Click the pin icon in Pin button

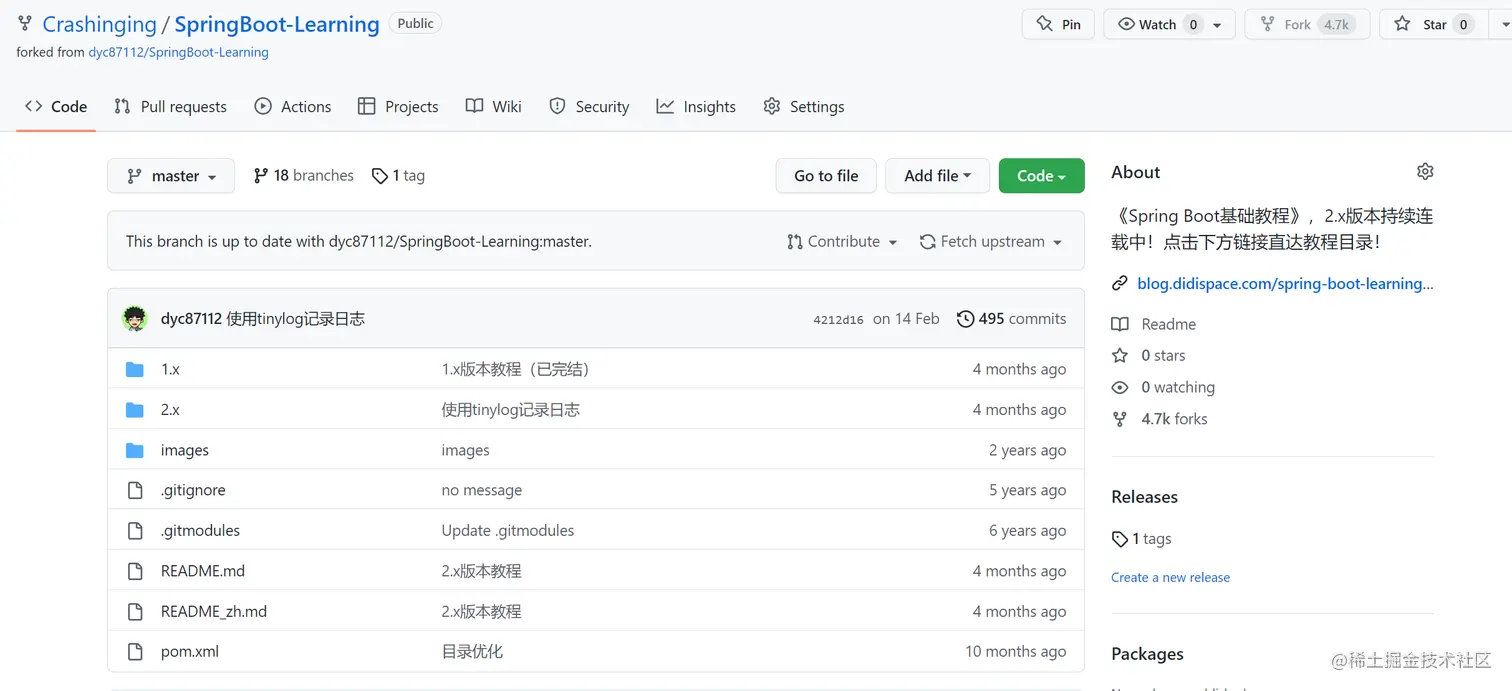click(1045, 24)
